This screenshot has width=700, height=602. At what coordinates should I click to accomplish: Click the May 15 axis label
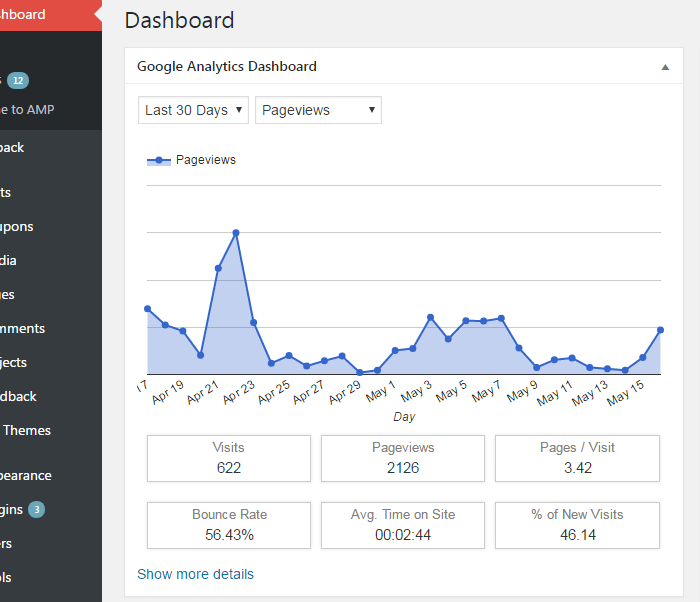tap(625, 393)
